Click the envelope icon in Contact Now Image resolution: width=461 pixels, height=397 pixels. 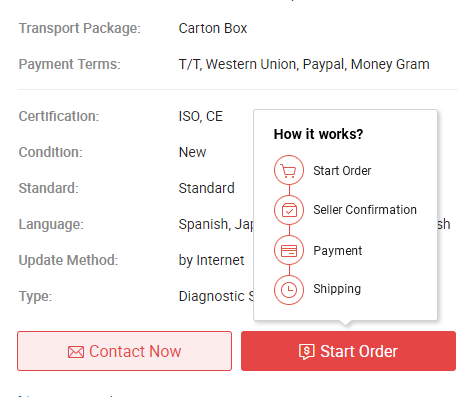(x=76, y=352)
